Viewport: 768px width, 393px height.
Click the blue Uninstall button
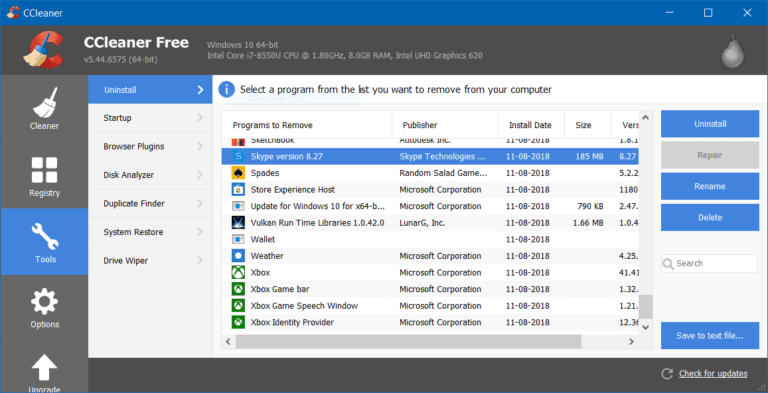coord(710,124)
